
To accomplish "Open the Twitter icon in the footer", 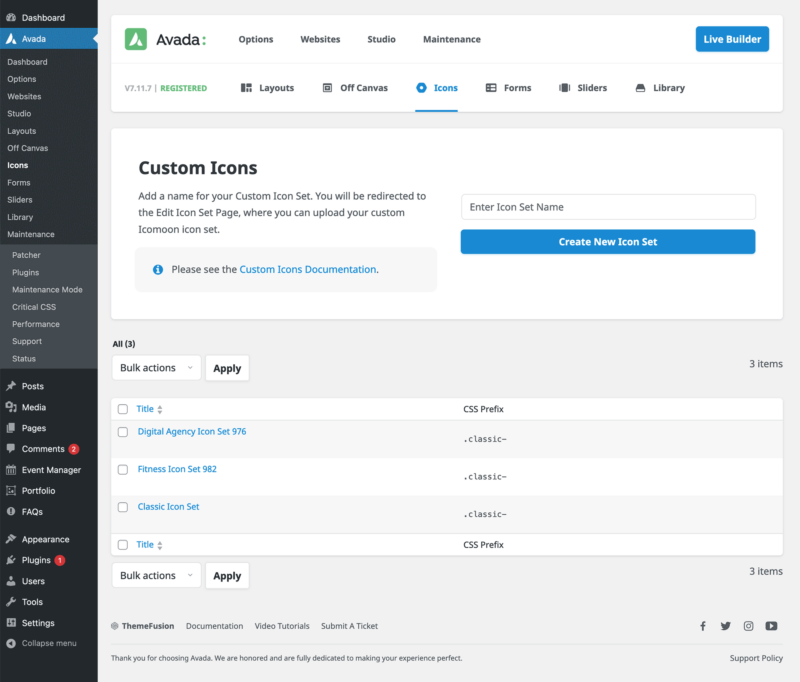I will pyautogui.click(x=725, y=626).
